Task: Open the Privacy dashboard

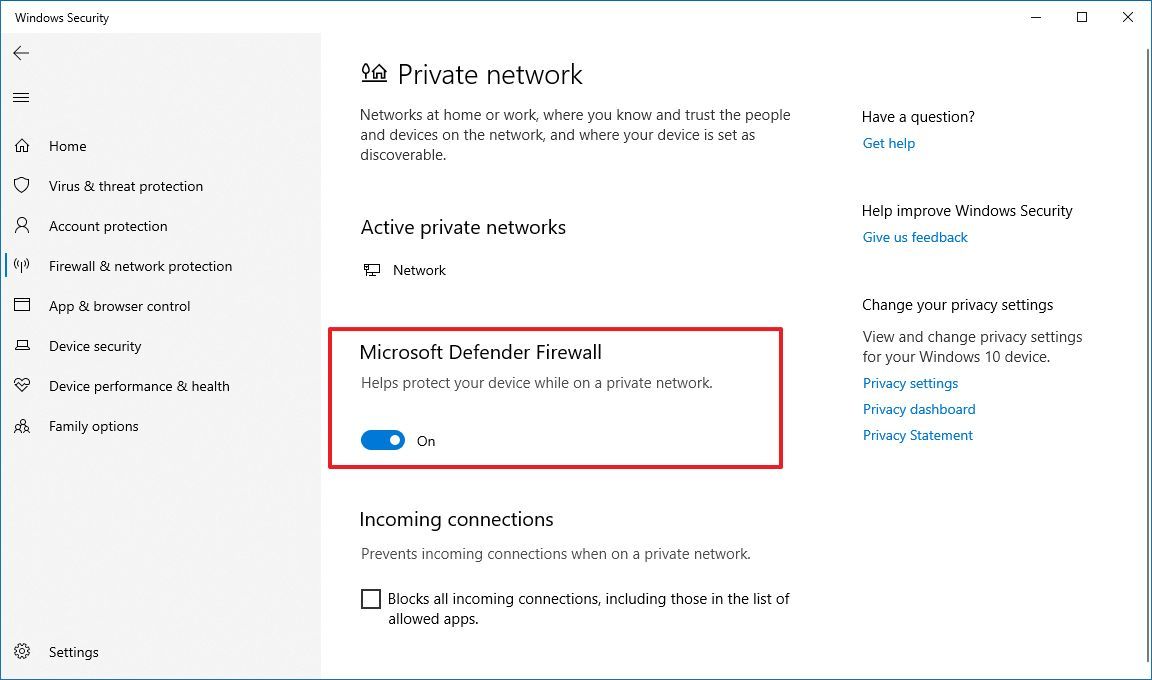Action: 918,409
